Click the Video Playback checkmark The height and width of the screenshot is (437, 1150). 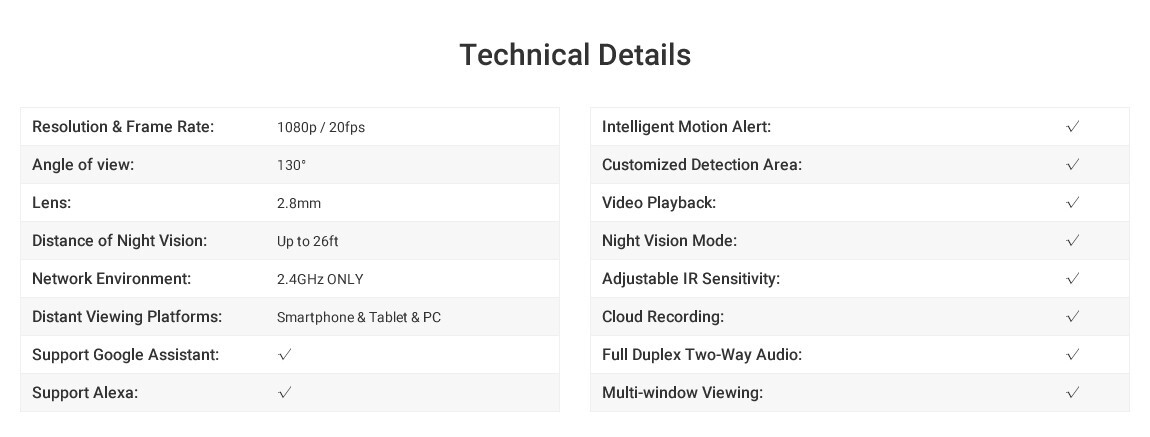point(1072,202)
